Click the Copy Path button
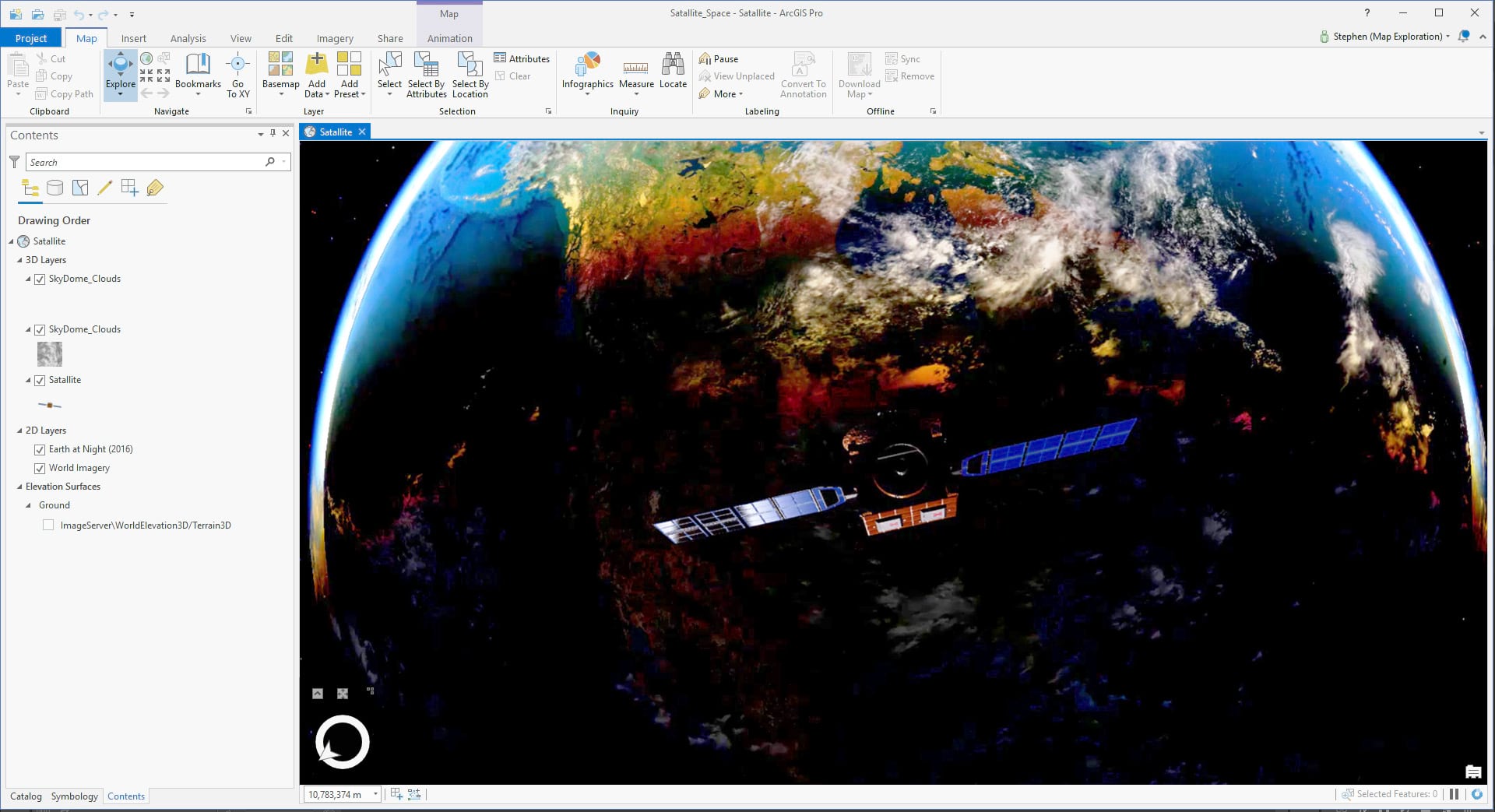The width and height of the screenshot is (1495, 812). pos(64,94)
